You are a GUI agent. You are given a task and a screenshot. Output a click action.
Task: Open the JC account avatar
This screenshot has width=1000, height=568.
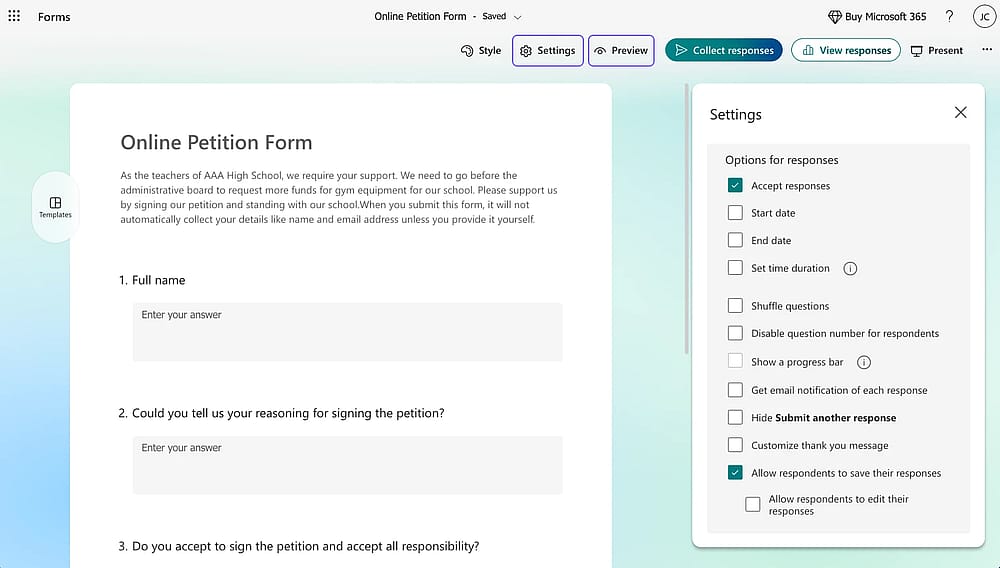point(984,17)
